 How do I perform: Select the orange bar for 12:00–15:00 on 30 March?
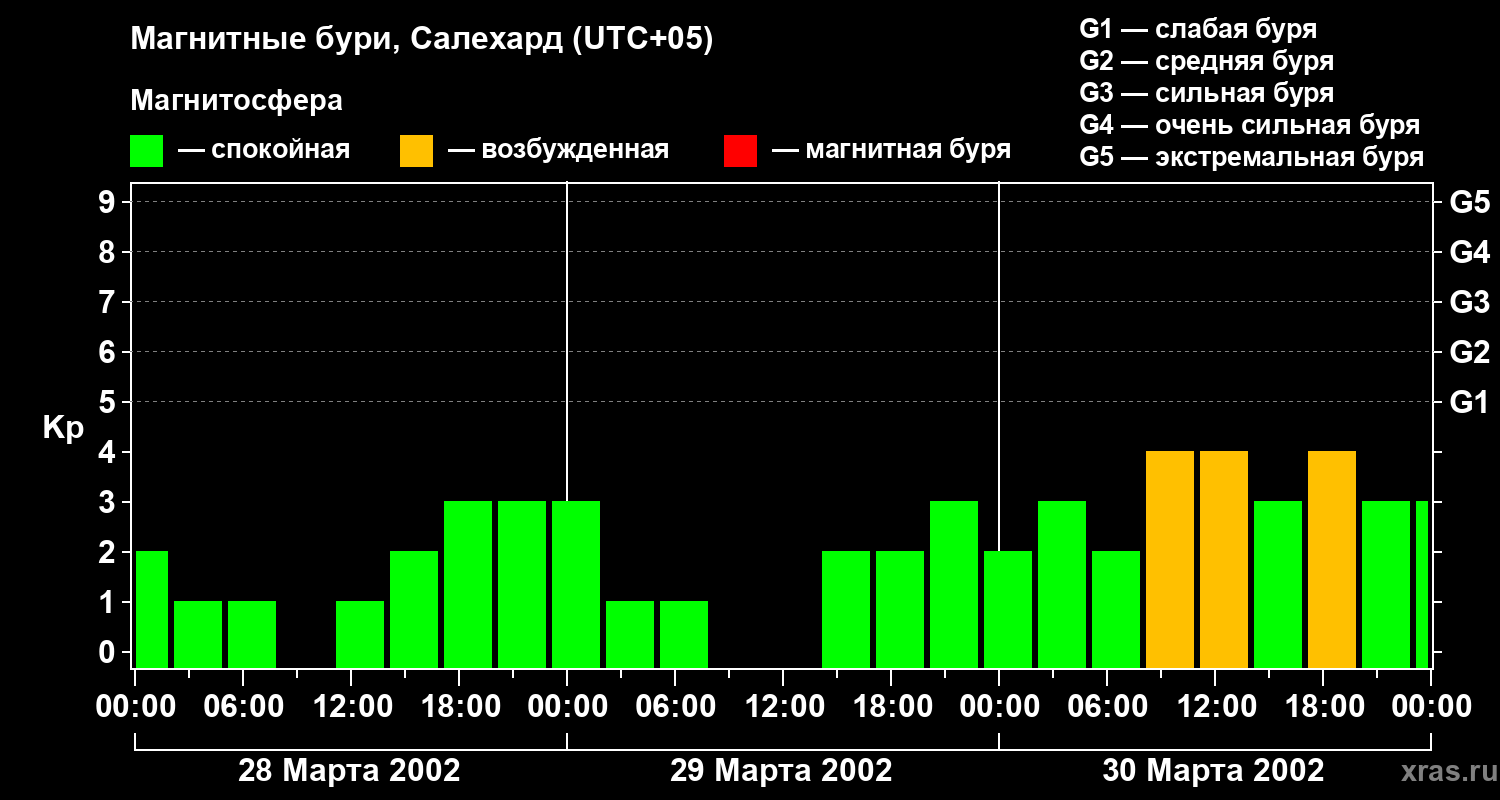[x=1224, y=560]
